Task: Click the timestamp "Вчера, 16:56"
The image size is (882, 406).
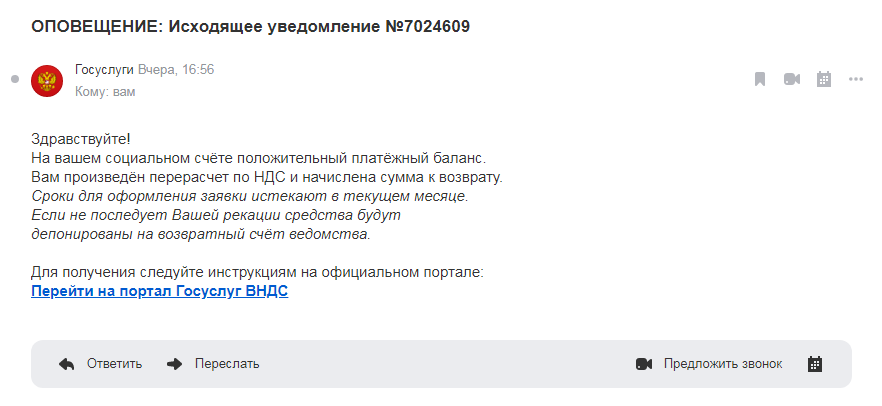Action: coord(176,70)
